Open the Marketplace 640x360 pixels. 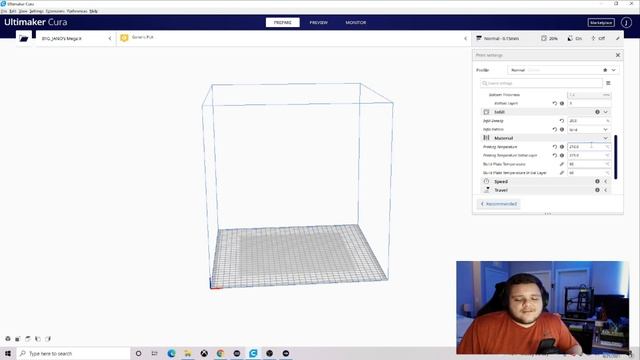pos(601,22)
